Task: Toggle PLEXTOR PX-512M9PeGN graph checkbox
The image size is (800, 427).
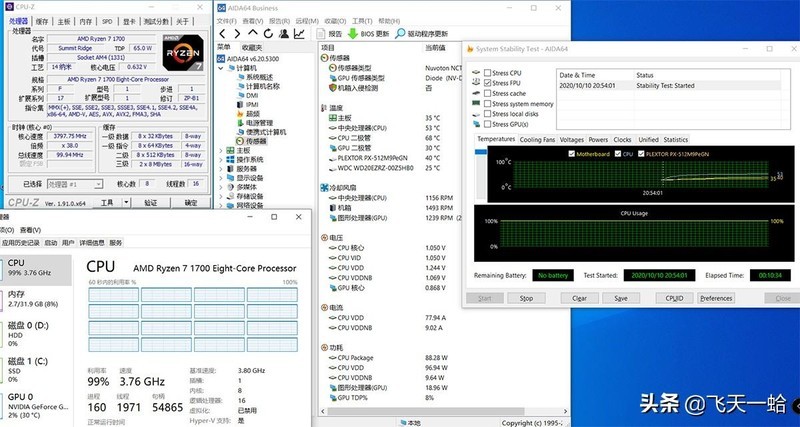Action: click(x=641, y=154)
